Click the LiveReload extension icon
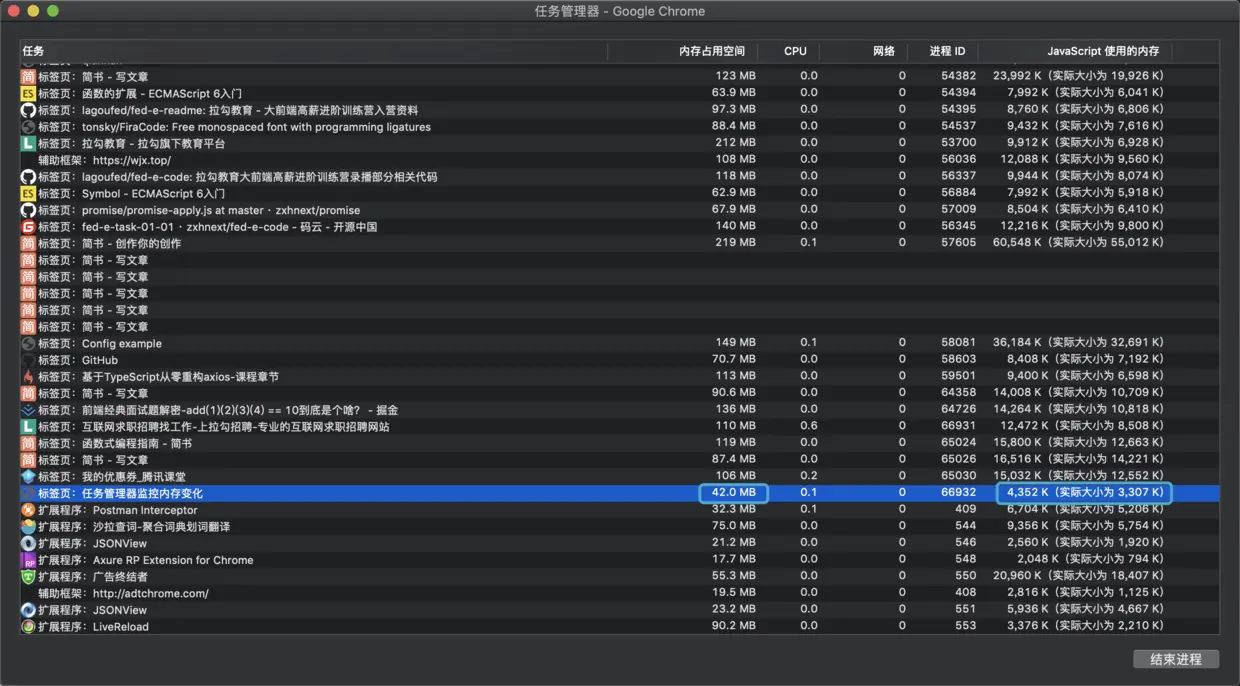The image size is (1240, 686). [28, 627]
